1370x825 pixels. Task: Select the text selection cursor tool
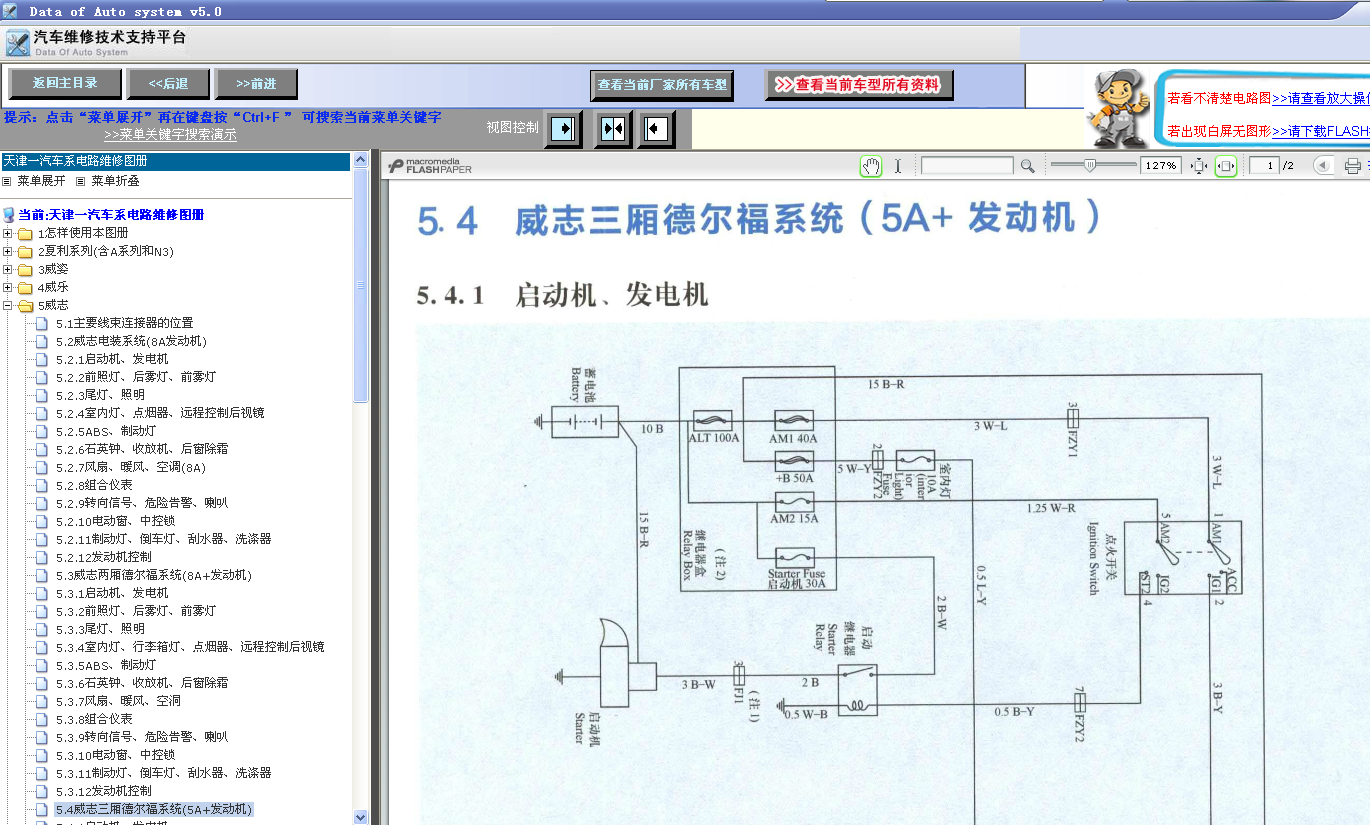pyautogui.click(x=898, y=166)
